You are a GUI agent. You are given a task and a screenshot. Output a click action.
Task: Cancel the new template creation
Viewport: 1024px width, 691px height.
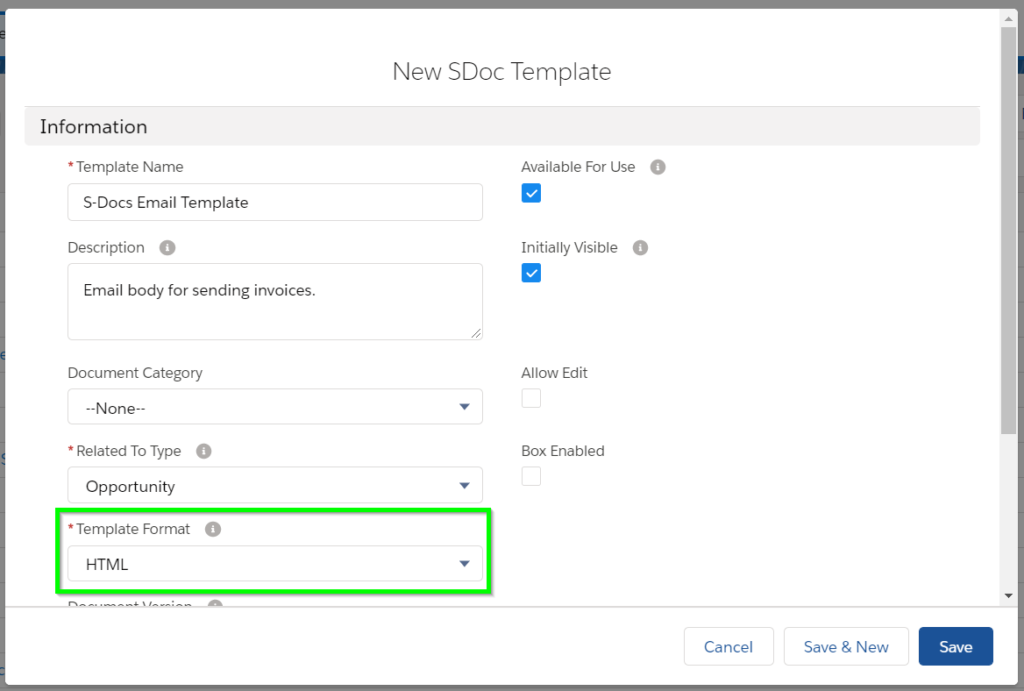click(x=729, y=646)
